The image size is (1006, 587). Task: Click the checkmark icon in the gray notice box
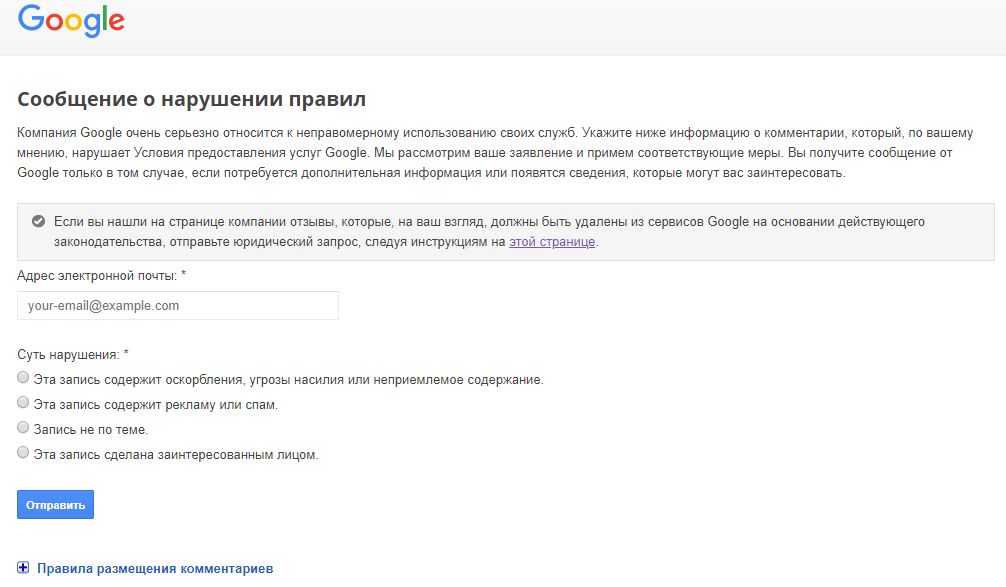coord(38,221)
